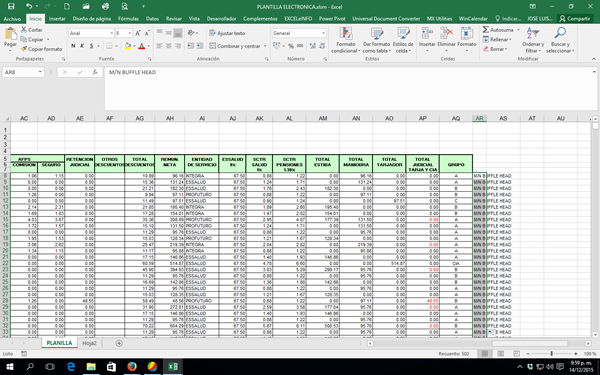This screenshot has height=375, width=600.
Task: Align text to the left
Action: click(x=160, y=46)
